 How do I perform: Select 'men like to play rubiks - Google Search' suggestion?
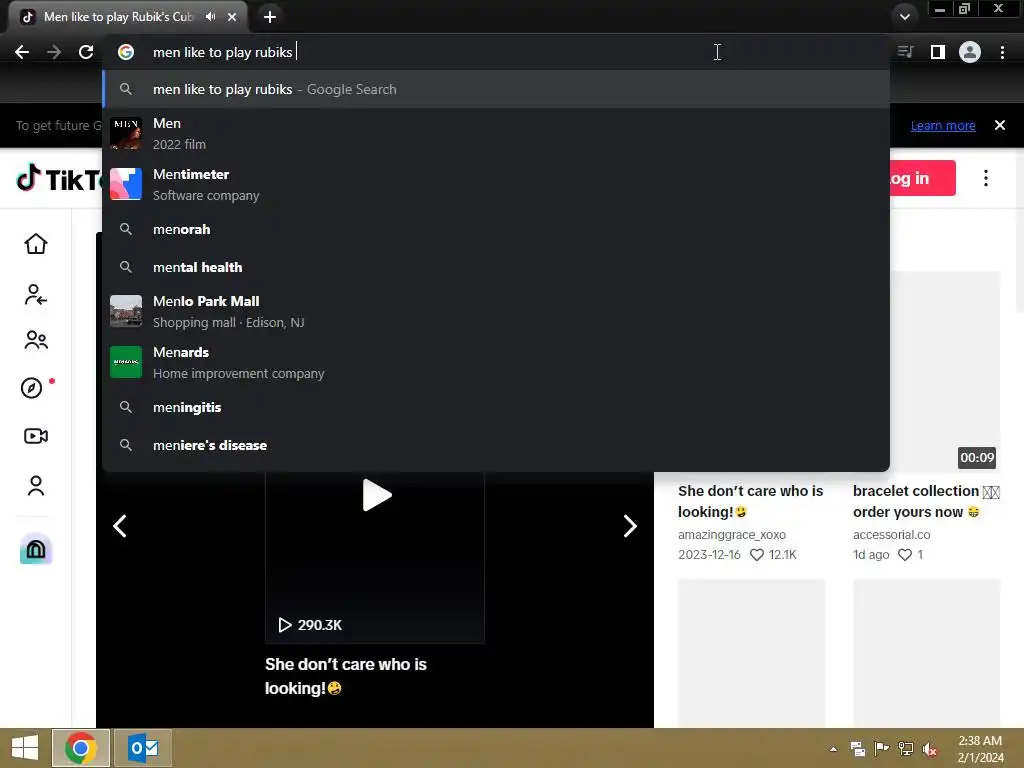point(496,89)
